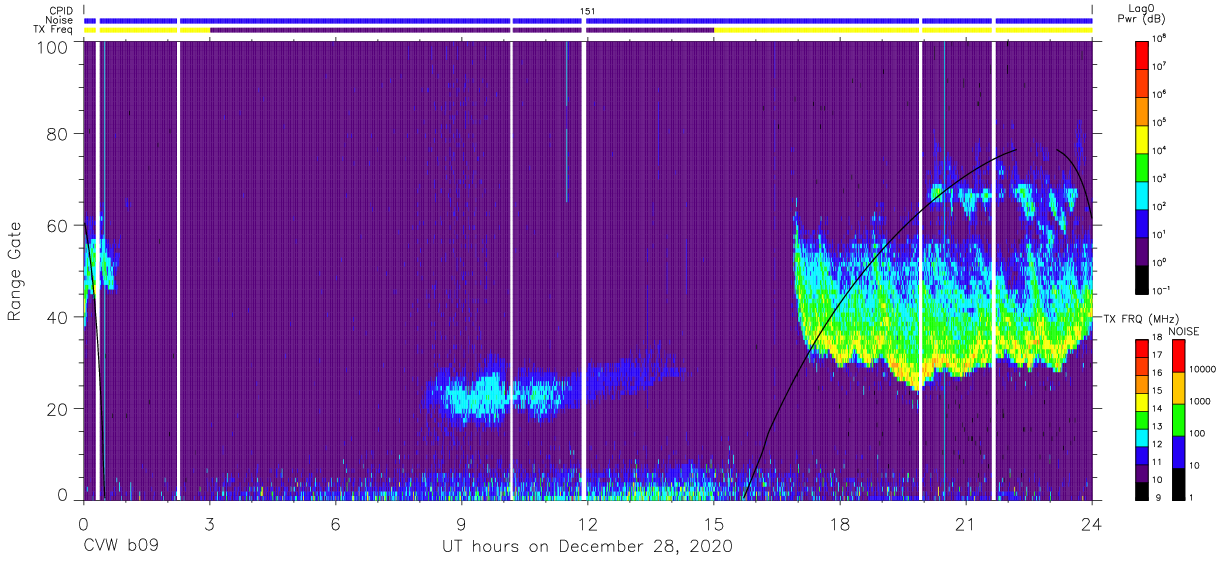Click the range gate tick label 80

tap(58, 135)
